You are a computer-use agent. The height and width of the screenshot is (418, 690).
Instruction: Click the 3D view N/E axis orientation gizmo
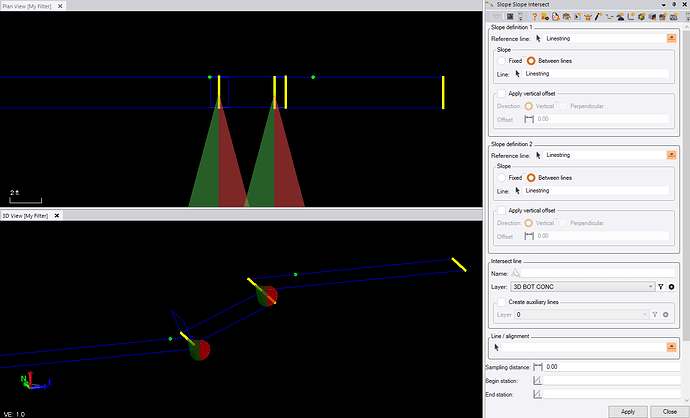(36, 381)
